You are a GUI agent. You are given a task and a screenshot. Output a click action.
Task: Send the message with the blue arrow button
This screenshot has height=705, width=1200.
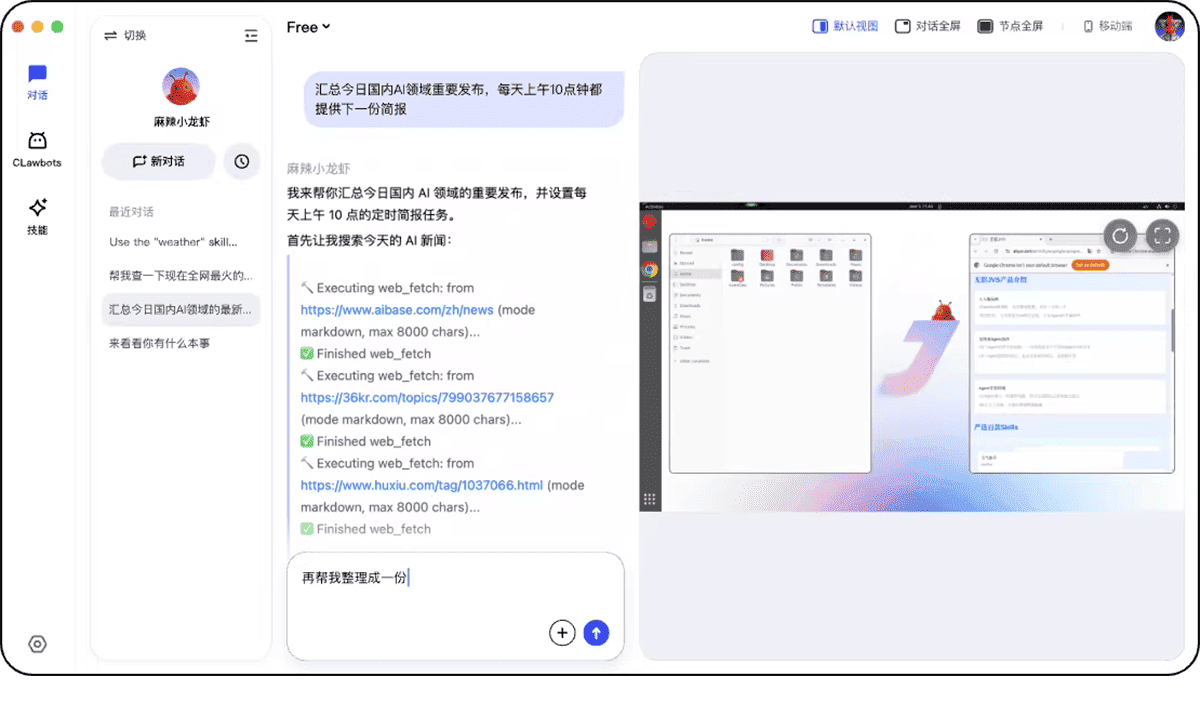point(596,632)
